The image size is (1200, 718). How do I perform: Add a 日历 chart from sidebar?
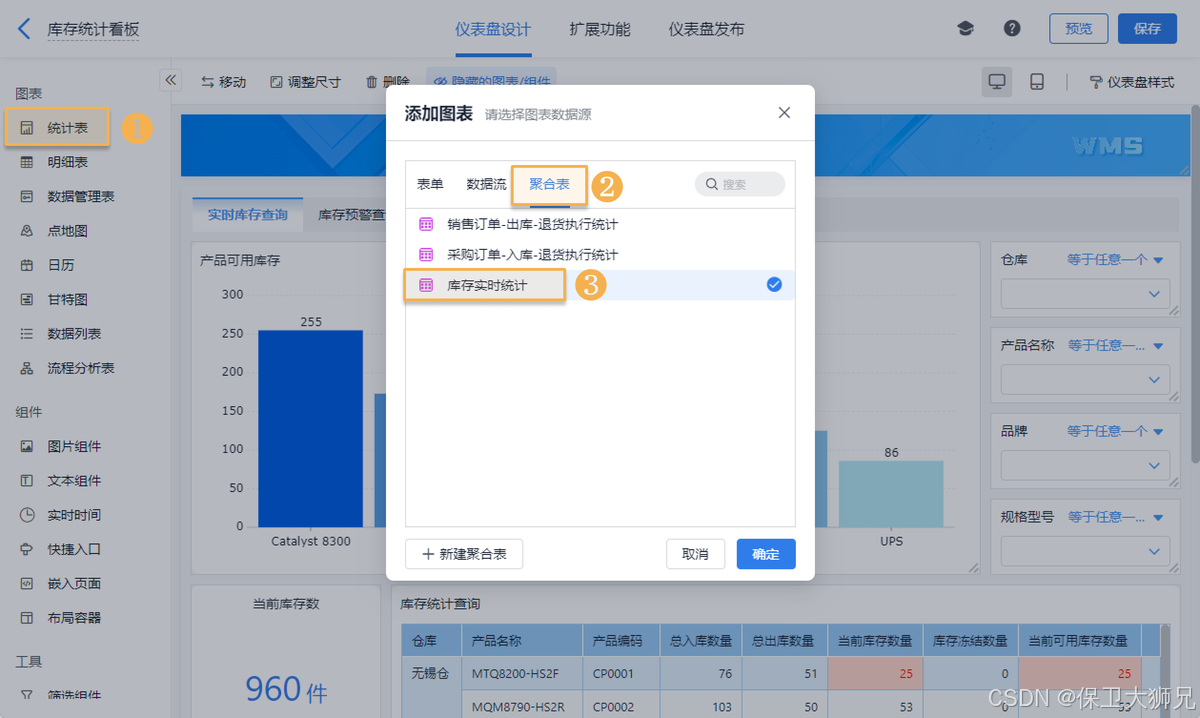[48, 265]
